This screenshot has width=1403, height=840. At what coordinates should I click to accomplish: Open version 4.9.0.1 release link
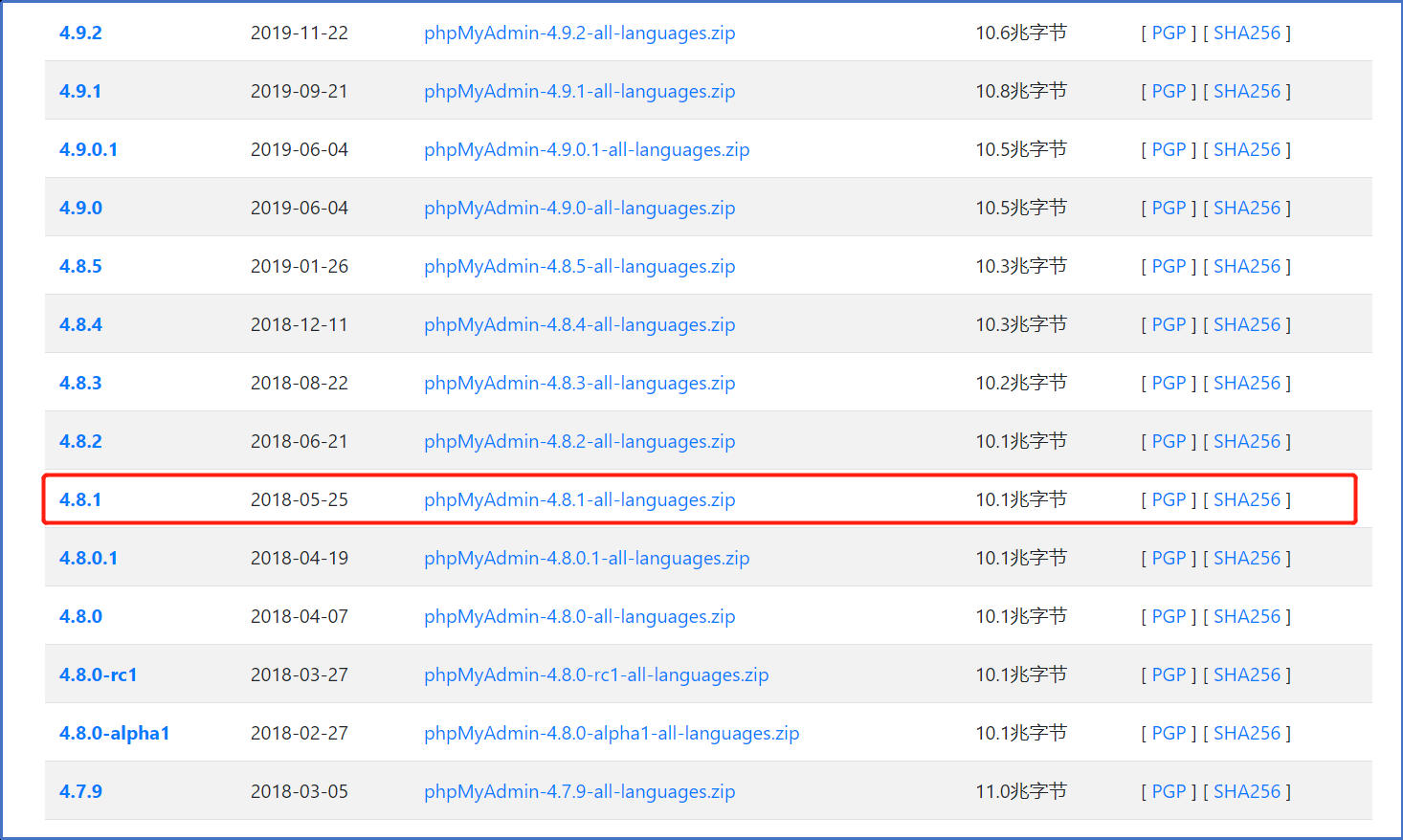(x=88, y=149)
